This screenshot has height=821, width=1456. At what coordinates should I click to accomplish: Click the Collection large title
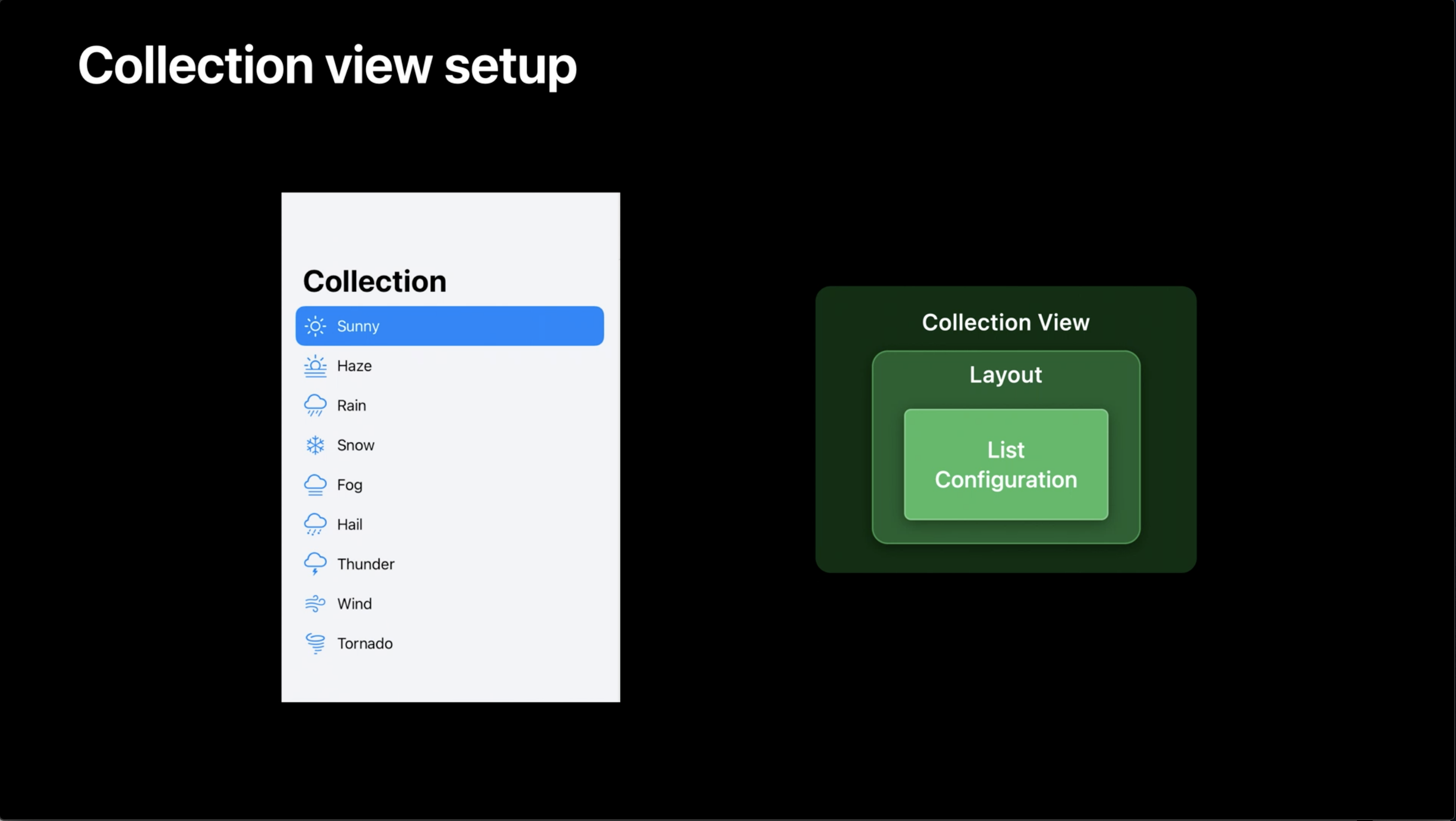375,281
